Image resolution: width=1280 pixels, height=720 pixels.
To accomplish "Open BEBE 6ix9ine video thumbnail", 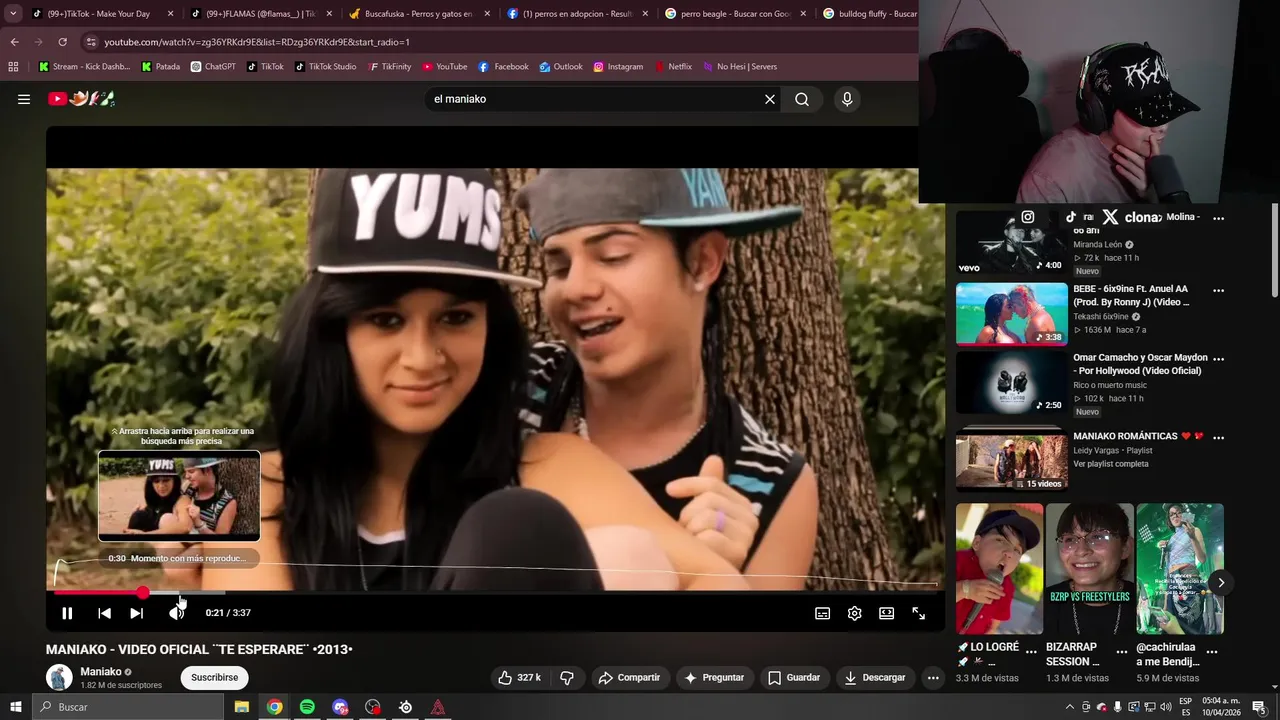I will pyautogui.click(x=1011, y=314).
